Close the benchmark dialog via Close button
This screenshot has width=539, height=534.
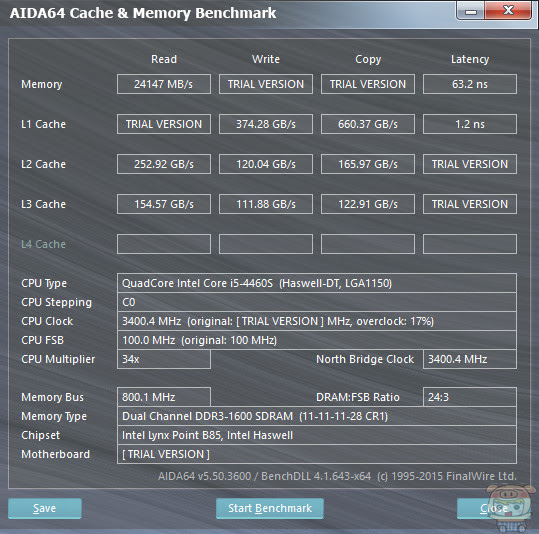(x=494, y=508)
